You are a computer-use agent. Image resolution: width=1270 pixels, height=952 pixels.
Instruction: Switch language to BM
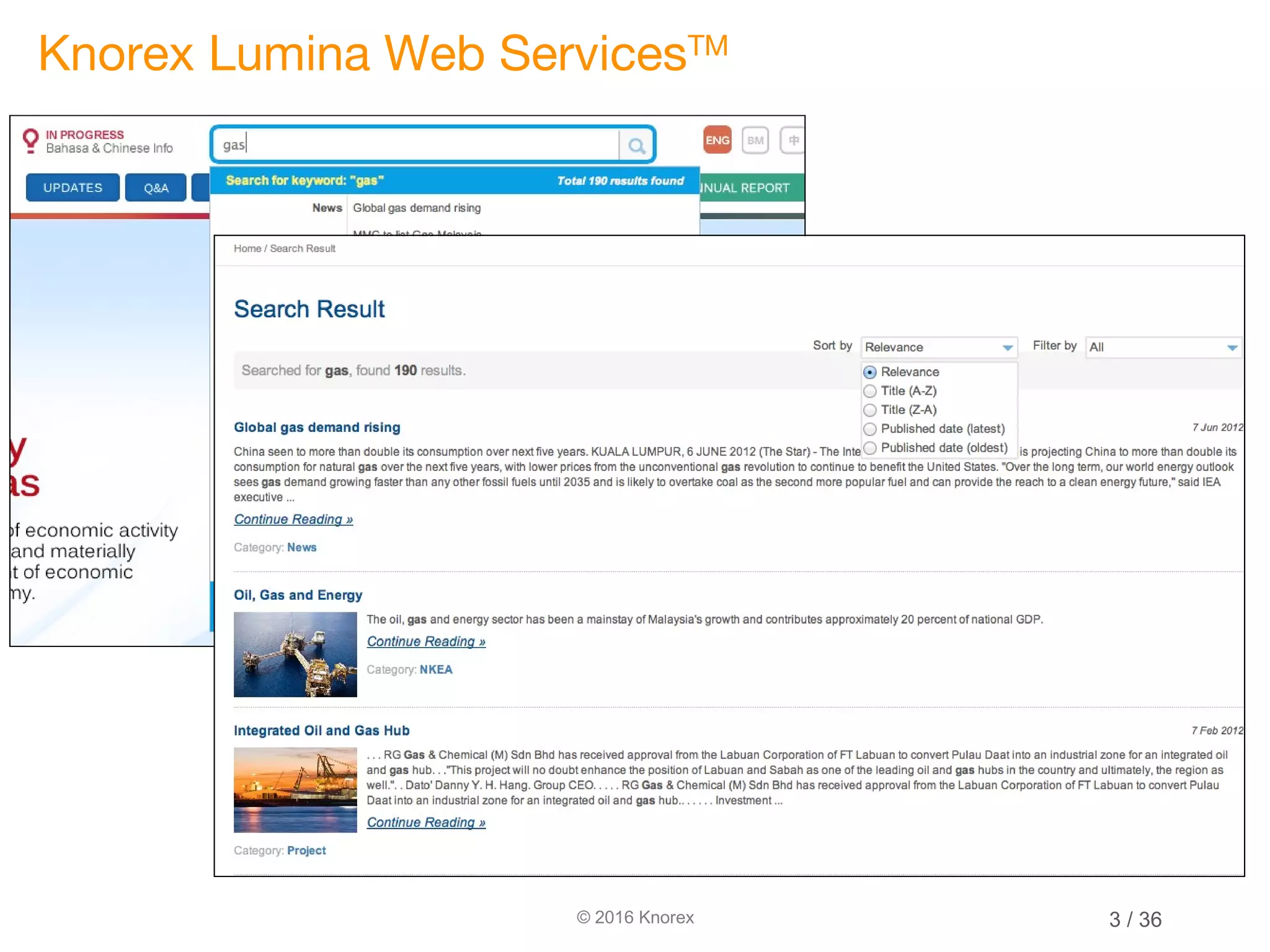[755, 140]
